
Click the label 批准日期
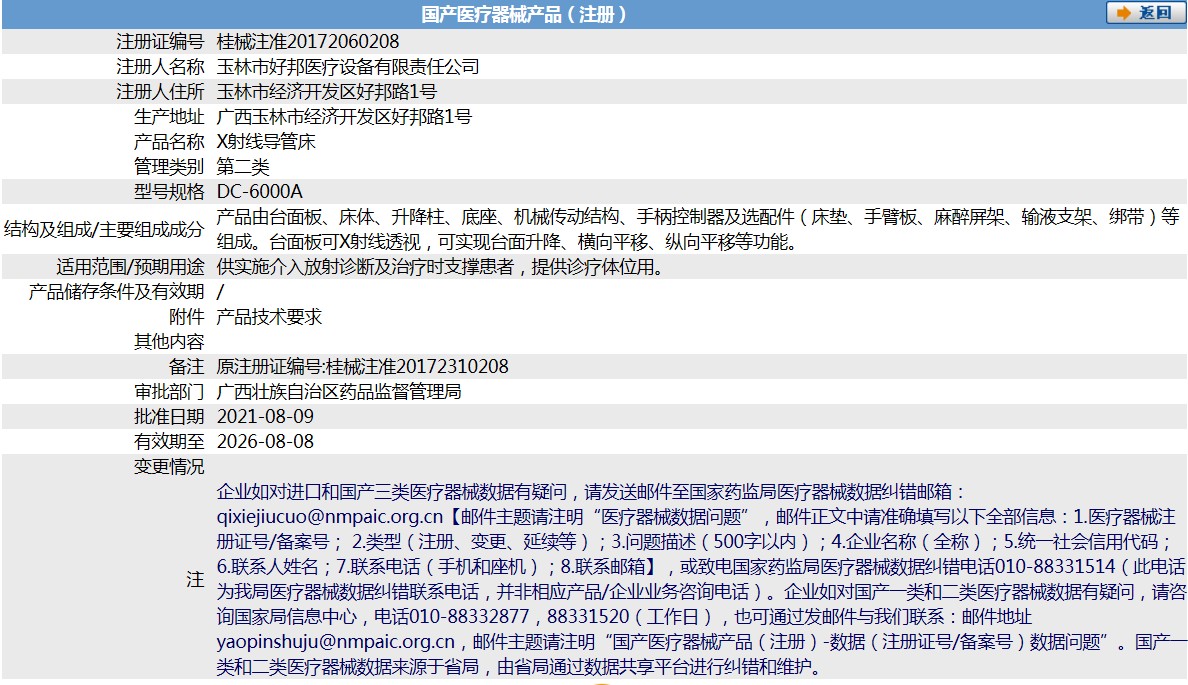point(169,417)
